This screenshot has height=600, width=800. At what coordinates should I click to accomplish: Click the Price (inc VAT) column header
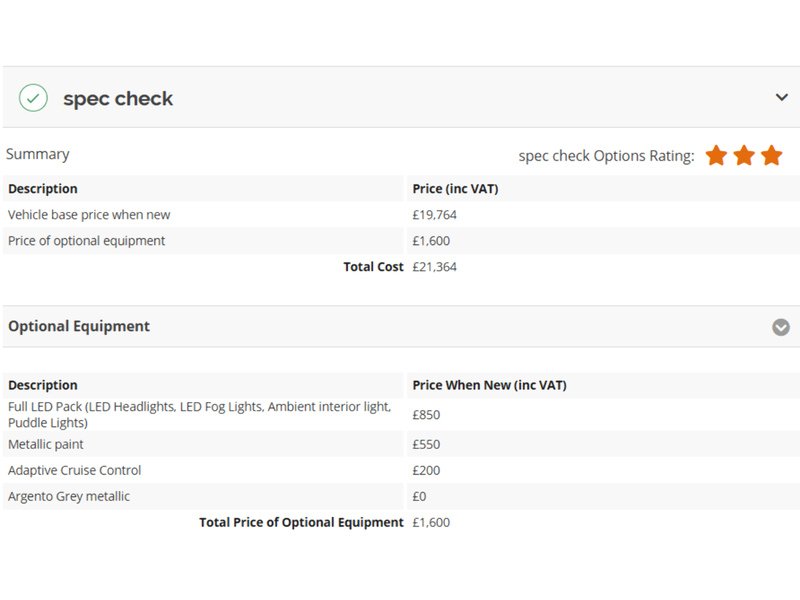pyautogui.click(x=455, y=189)
